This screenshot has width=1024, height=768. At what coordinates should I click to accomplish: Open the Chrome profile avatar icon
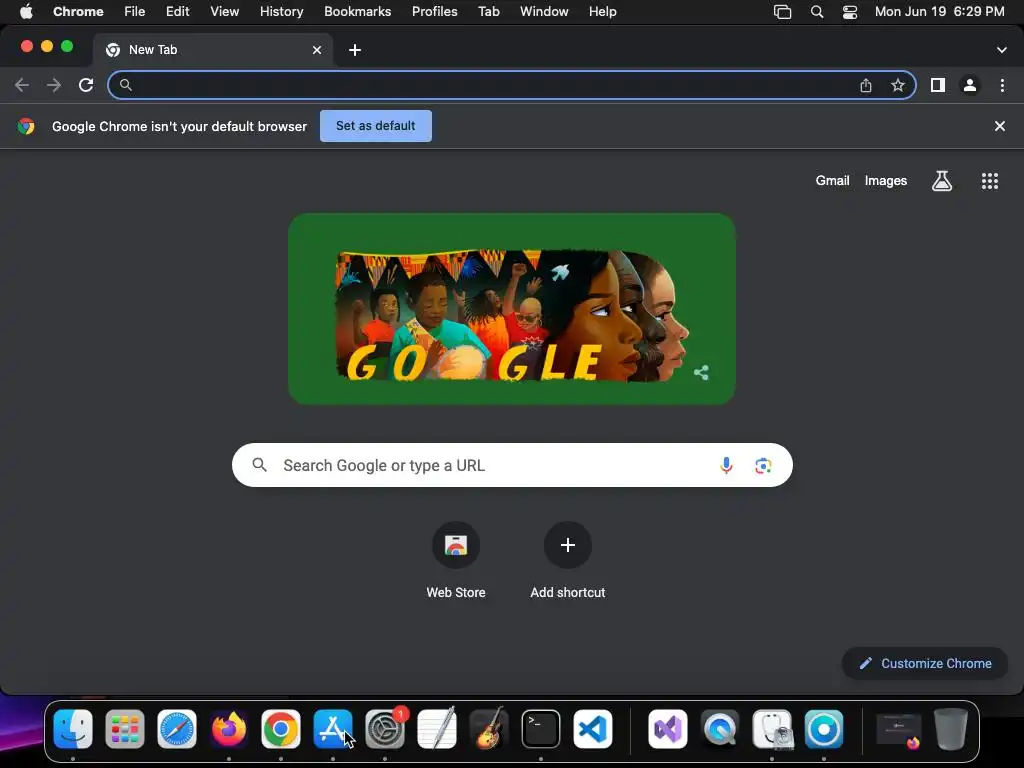pyautogui.click(x=970, y=85)
